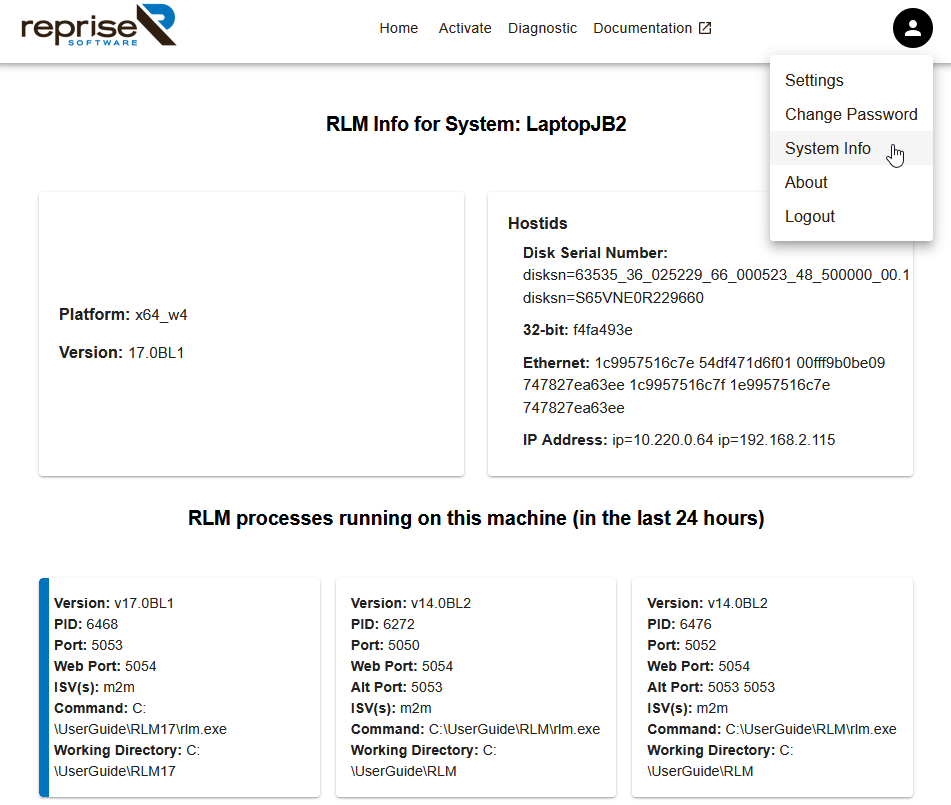951x805 pixels.
Task: Go to the Home page
Action: [398, 28]
